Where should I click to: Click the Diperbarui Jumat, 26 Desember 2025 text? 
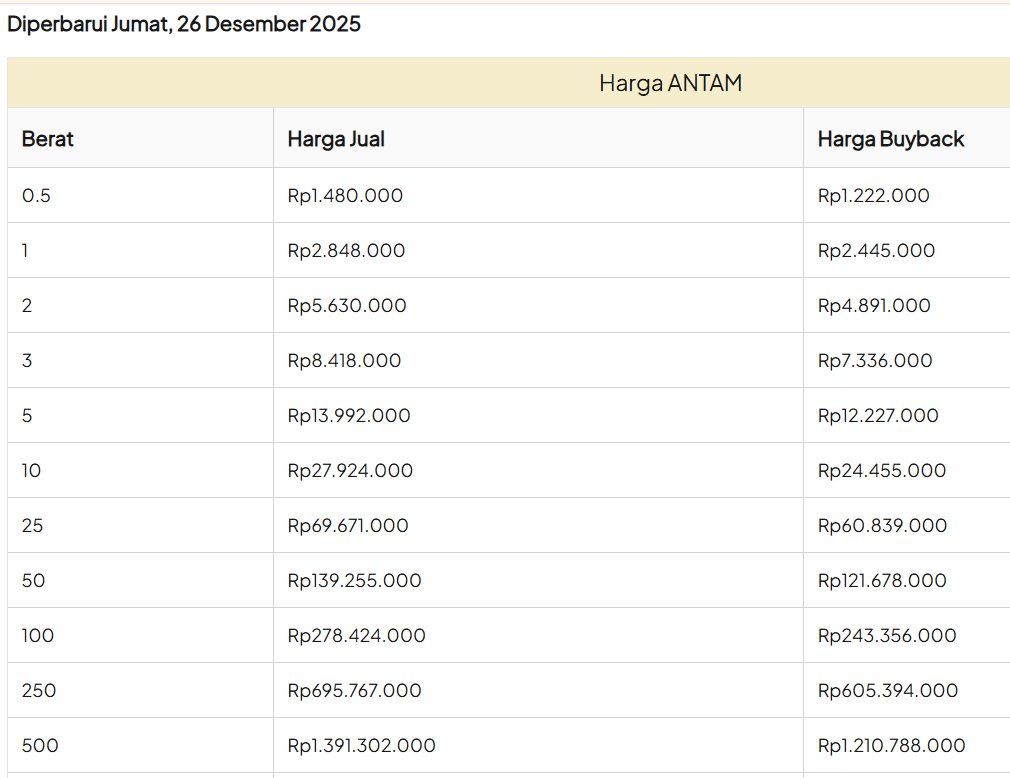tap(184, 25)
